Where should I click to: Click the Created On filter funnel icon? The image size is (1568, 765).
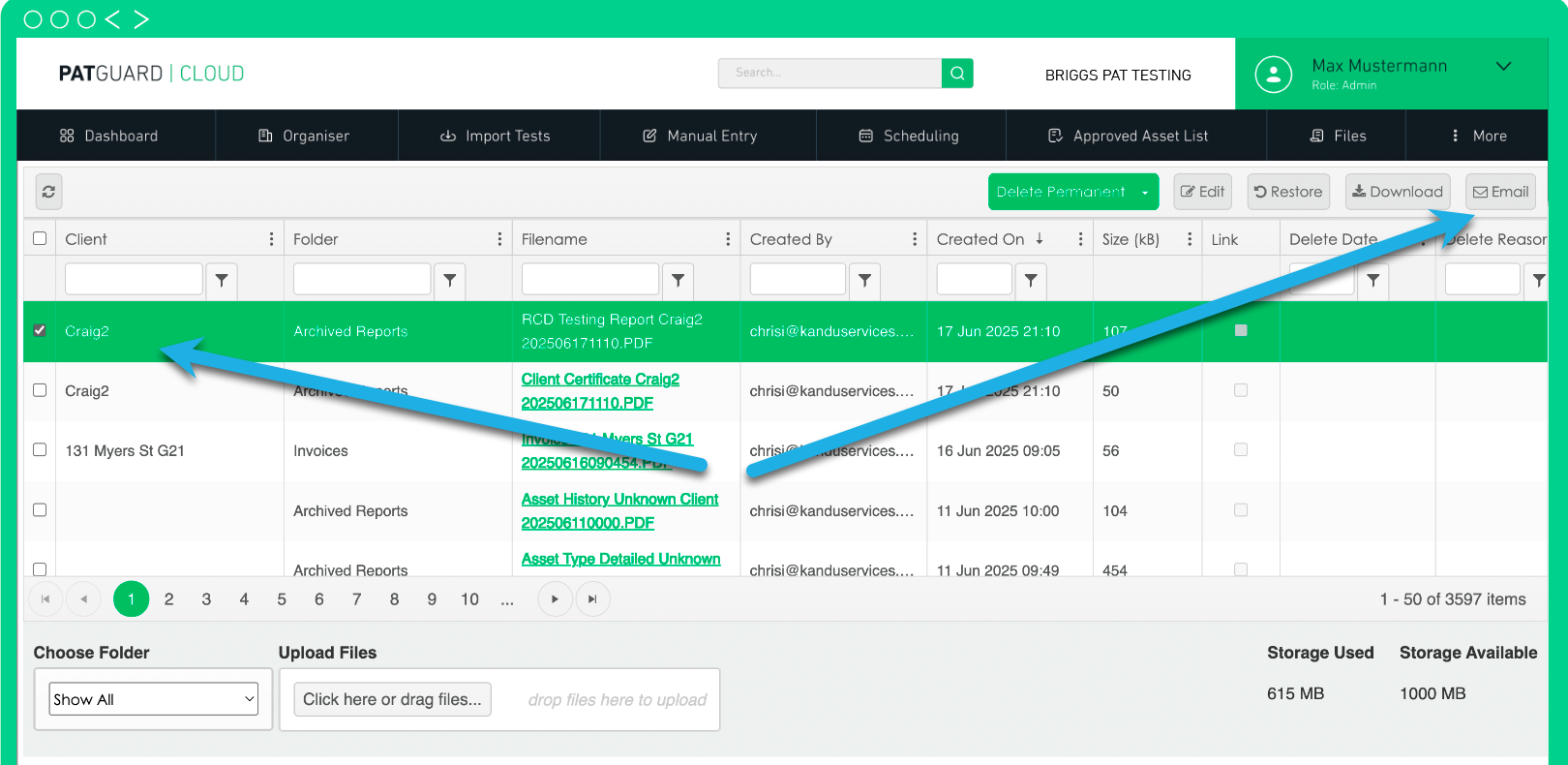(1030, 280)
